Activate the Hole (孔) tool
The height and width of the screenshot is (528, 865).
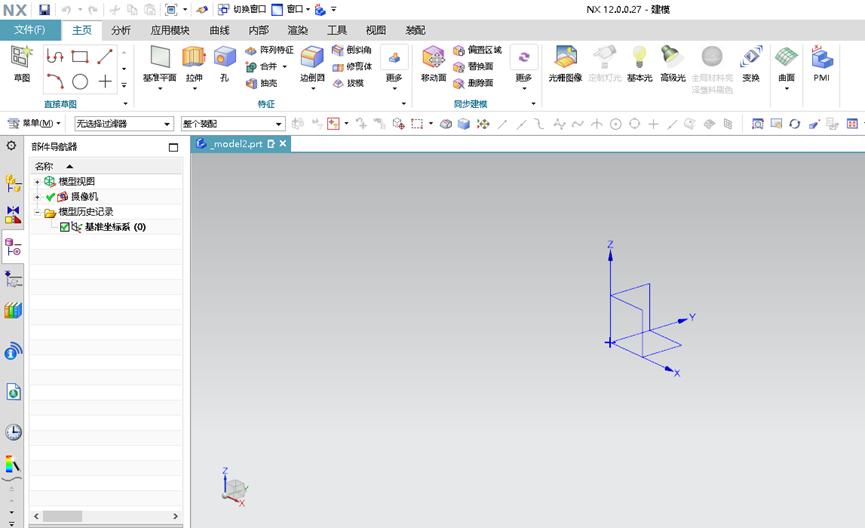click(x=225, y=63)
